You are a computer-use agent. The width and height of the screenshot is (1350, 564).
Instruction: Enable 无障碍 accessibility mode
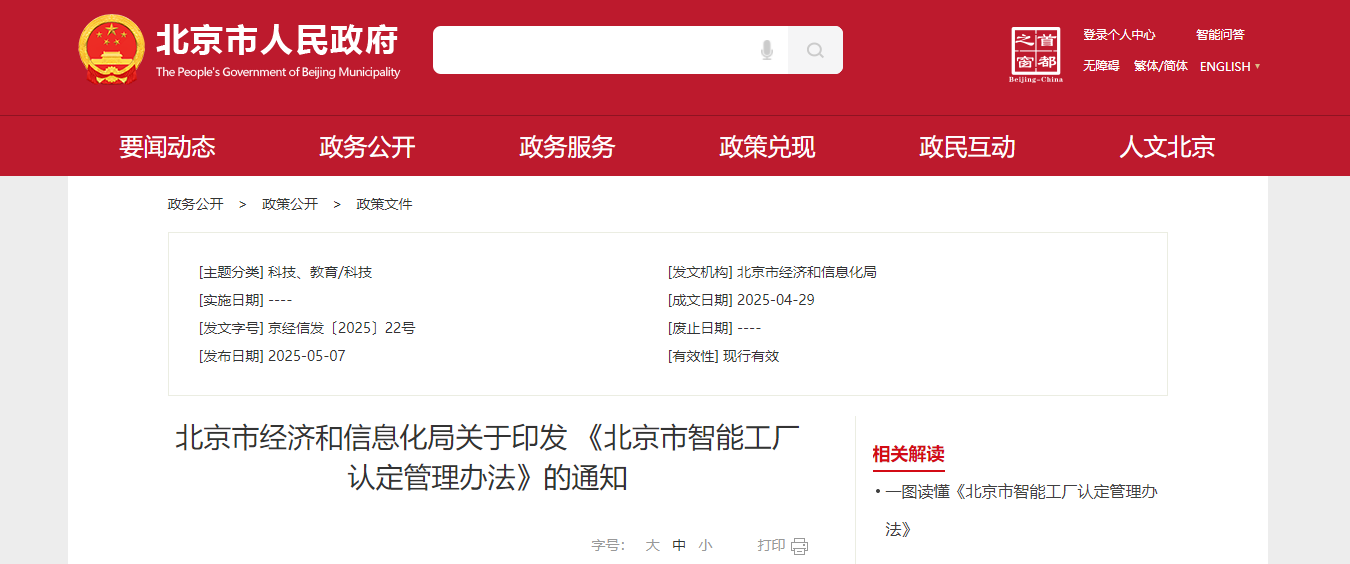tap(1100, 66)
